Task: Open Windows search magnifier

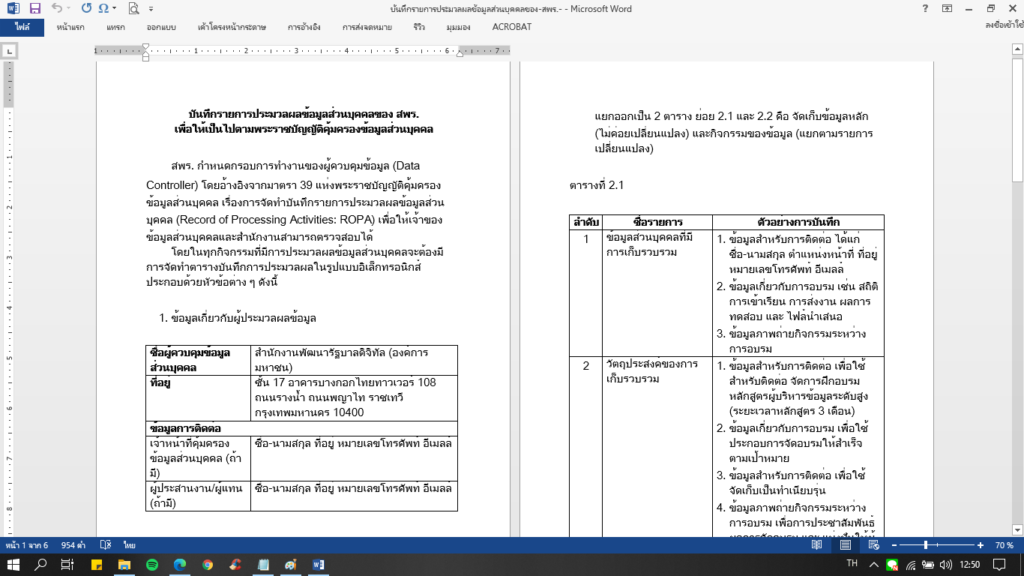Action: (x=40, y=565)
